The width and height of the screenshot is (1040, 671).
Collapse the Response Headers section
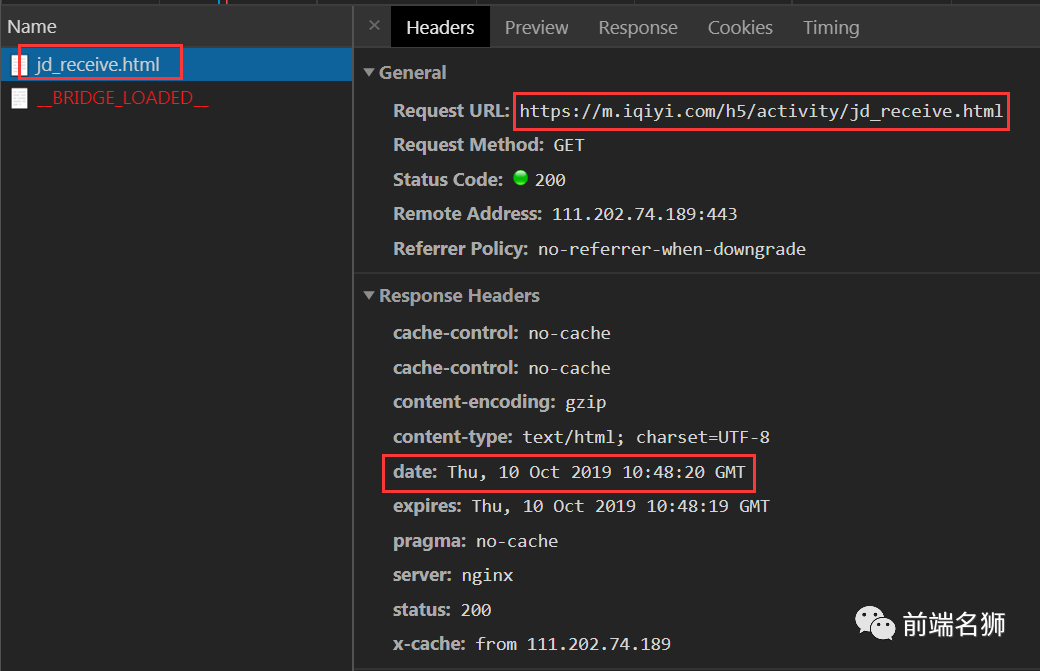click(x=370, y=296)
